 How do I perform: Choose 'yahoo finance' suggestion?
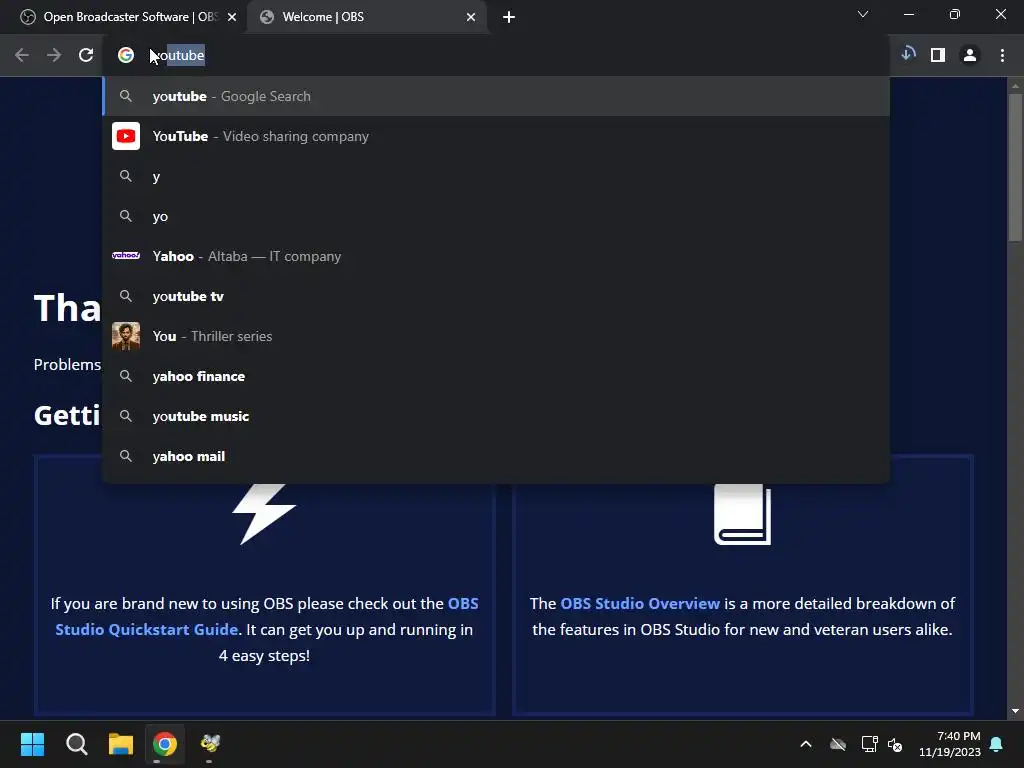point(496,376)
